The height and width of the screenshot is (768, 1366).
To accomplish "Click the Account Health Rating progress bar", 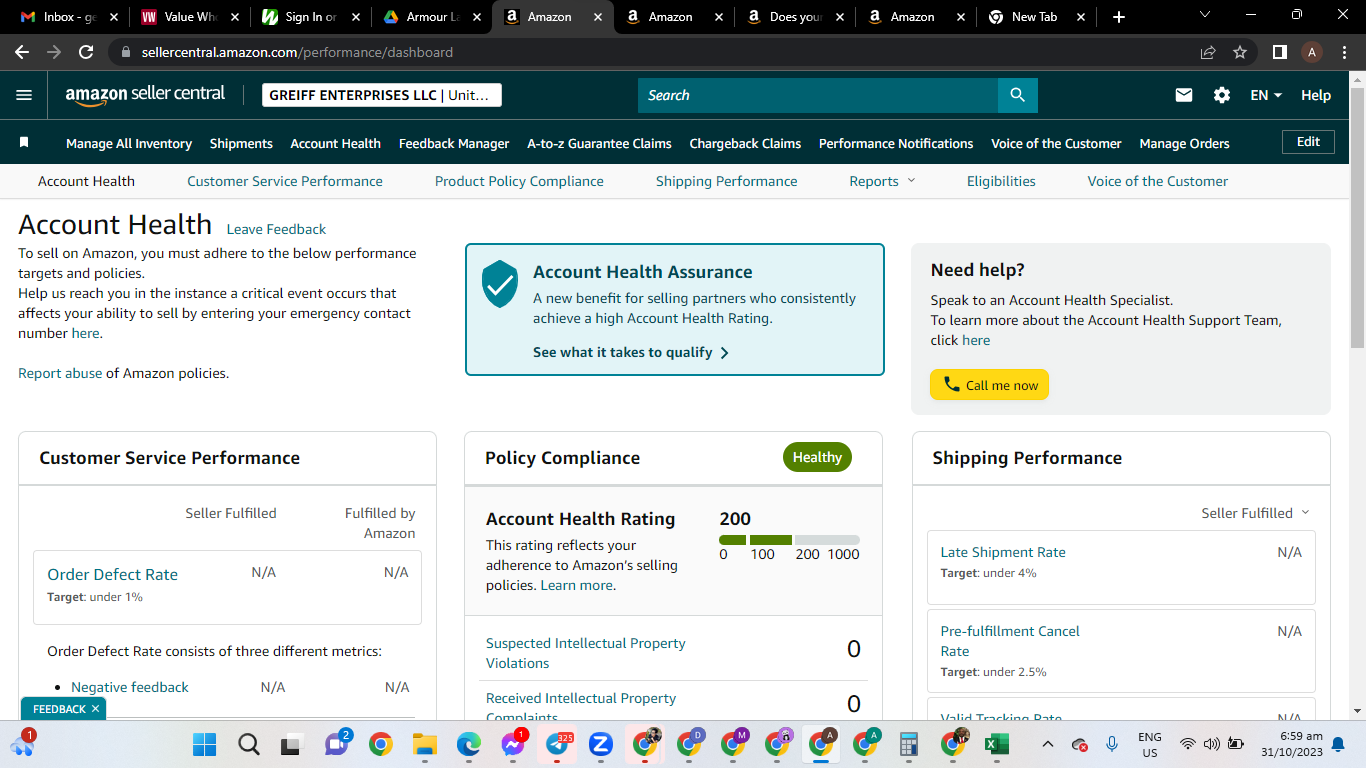I will pos(789,540).
